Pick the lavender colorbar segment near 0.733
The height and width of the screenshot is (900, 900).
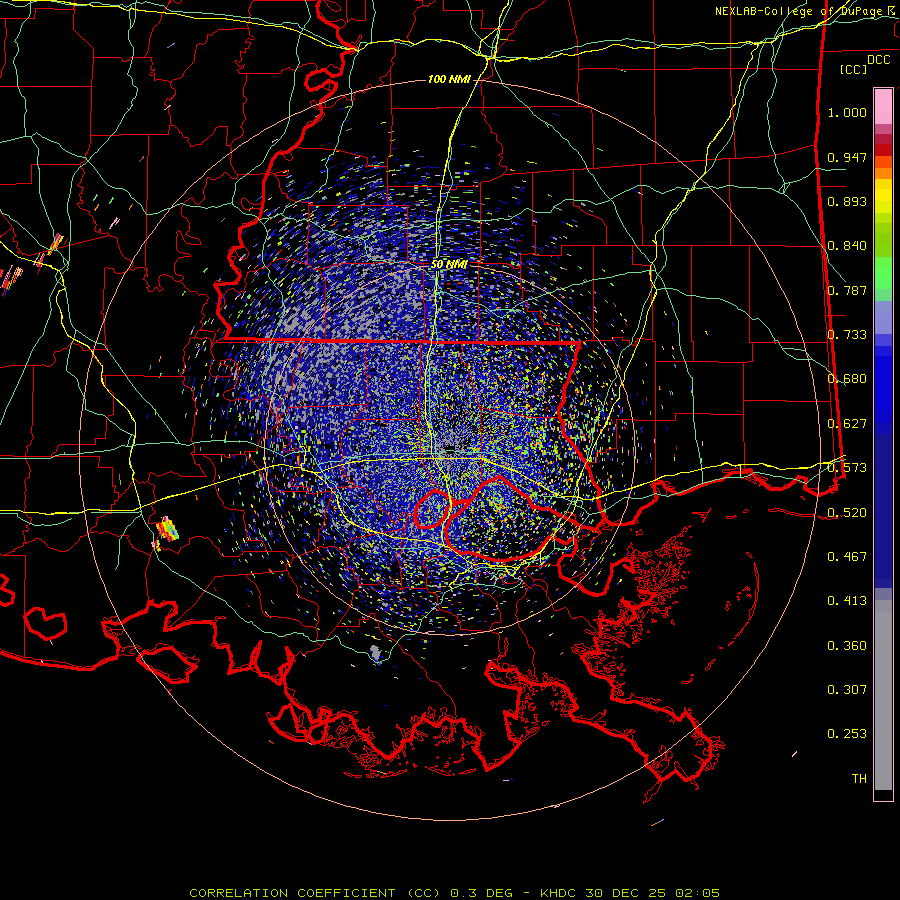pyautogui.click(x=883, y=319)
